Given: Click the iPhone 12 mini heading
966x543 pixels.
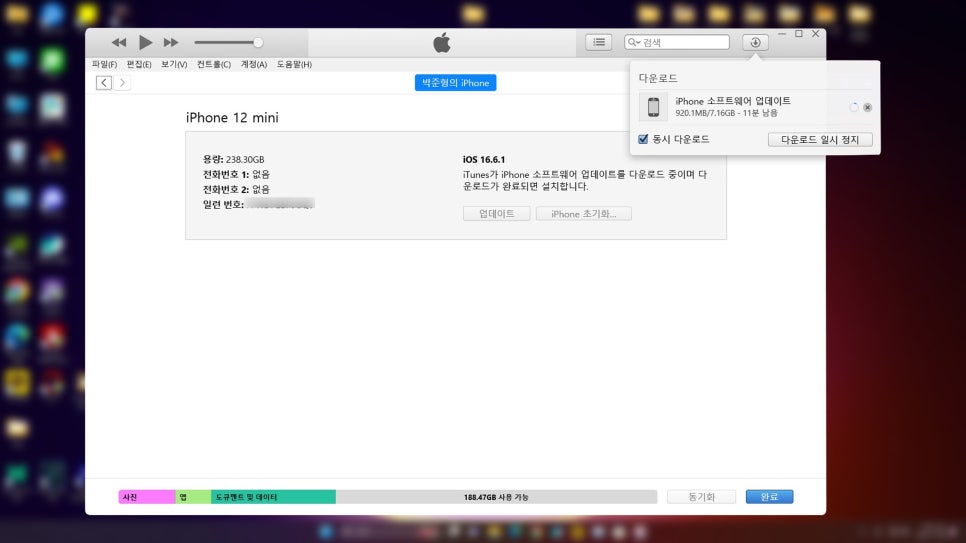Looking at the screenshot, I should click(232, 118).
